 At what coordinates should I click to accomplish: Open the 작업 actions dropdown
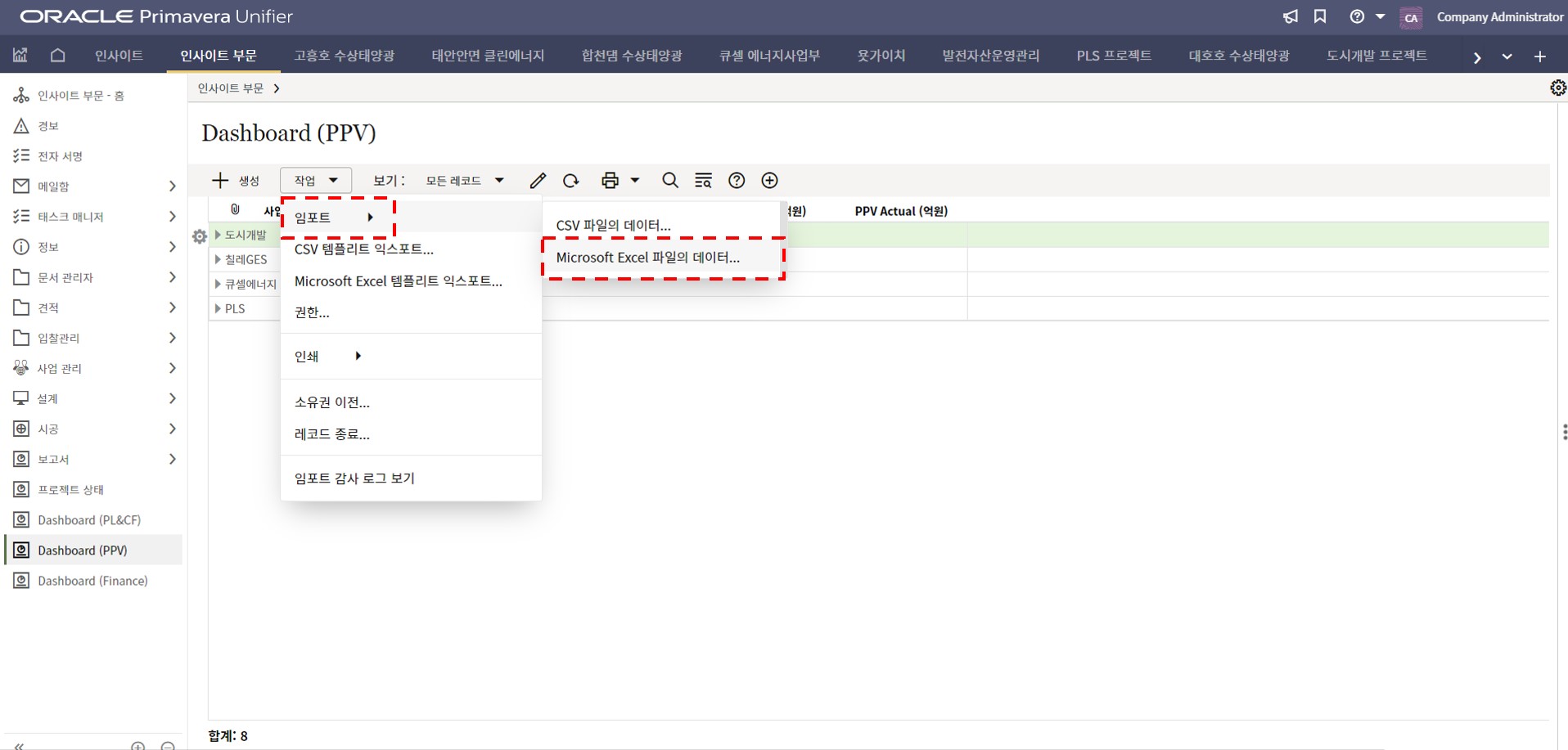click(x=316, y=181)
